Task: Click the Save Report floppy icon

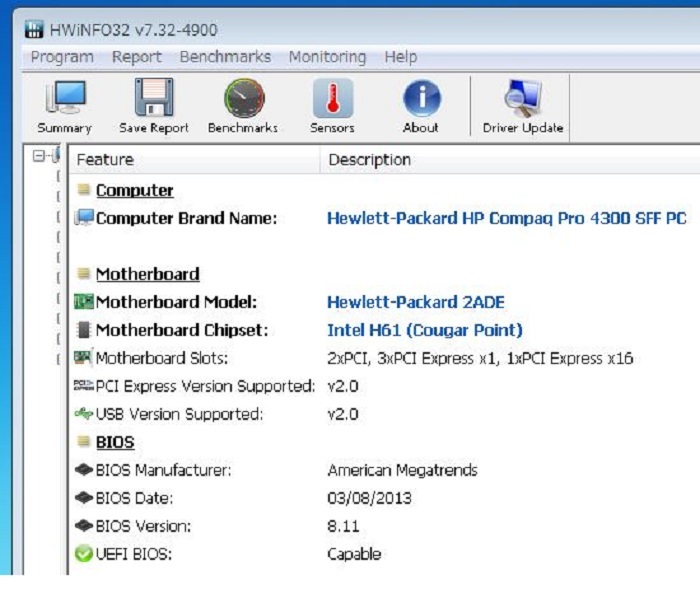Action: point(154,100)
